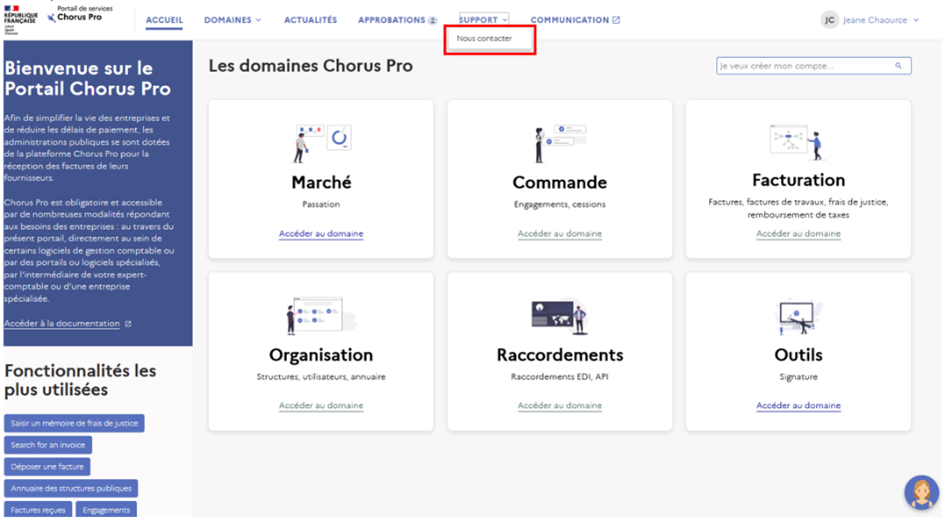The height and width of the screenshot is (523, 945).
Task: Open the Actualités tab
Action: point(310,20)
